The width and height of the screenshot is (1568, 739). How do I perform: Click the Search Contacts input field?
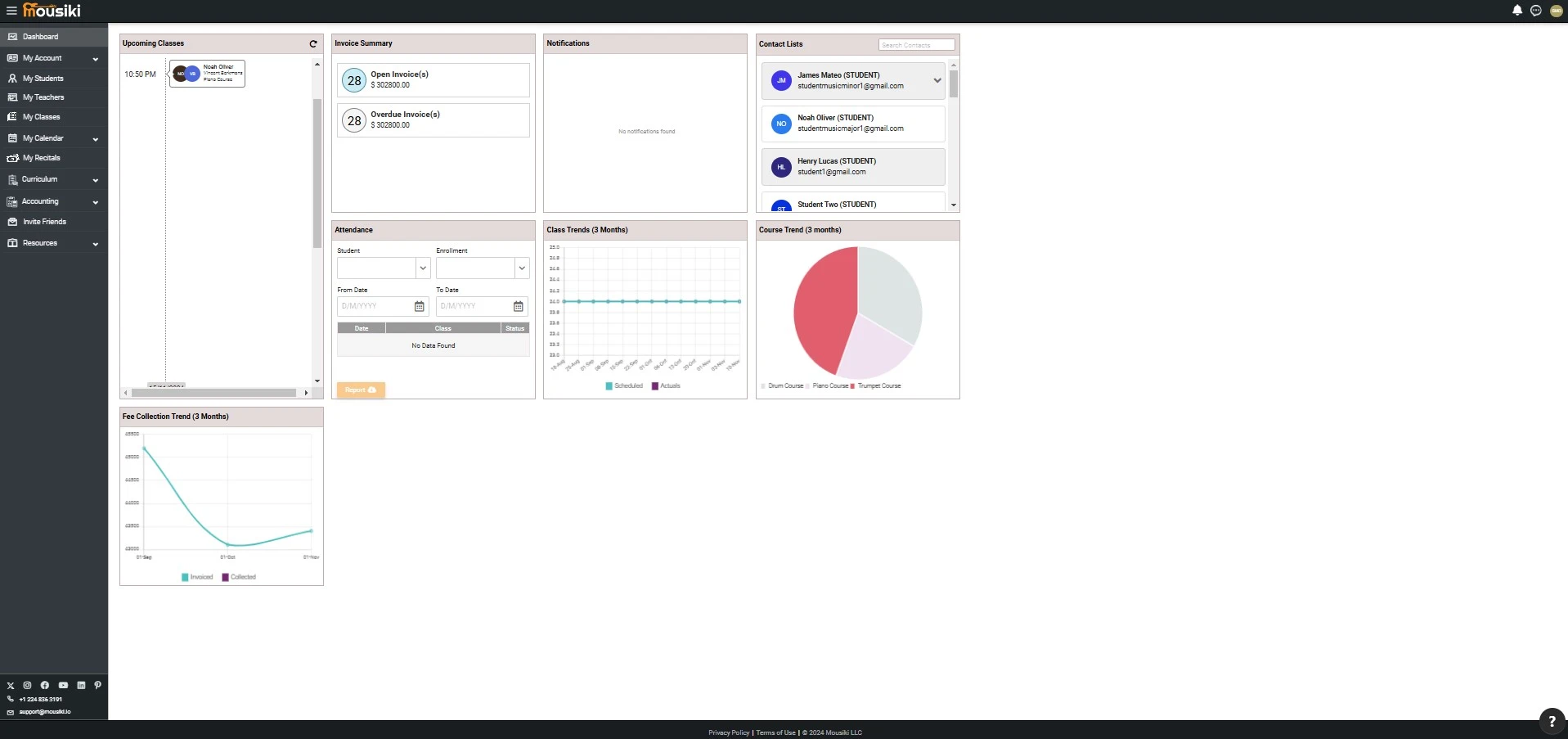(x=916, y=45)
